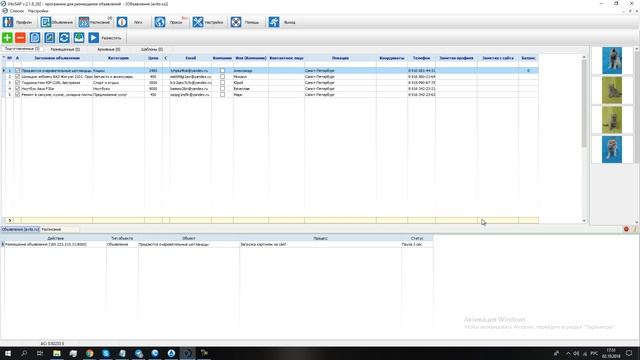Toggle the active checkbox for the ВАЗ Жигули row

pos(17,77)
